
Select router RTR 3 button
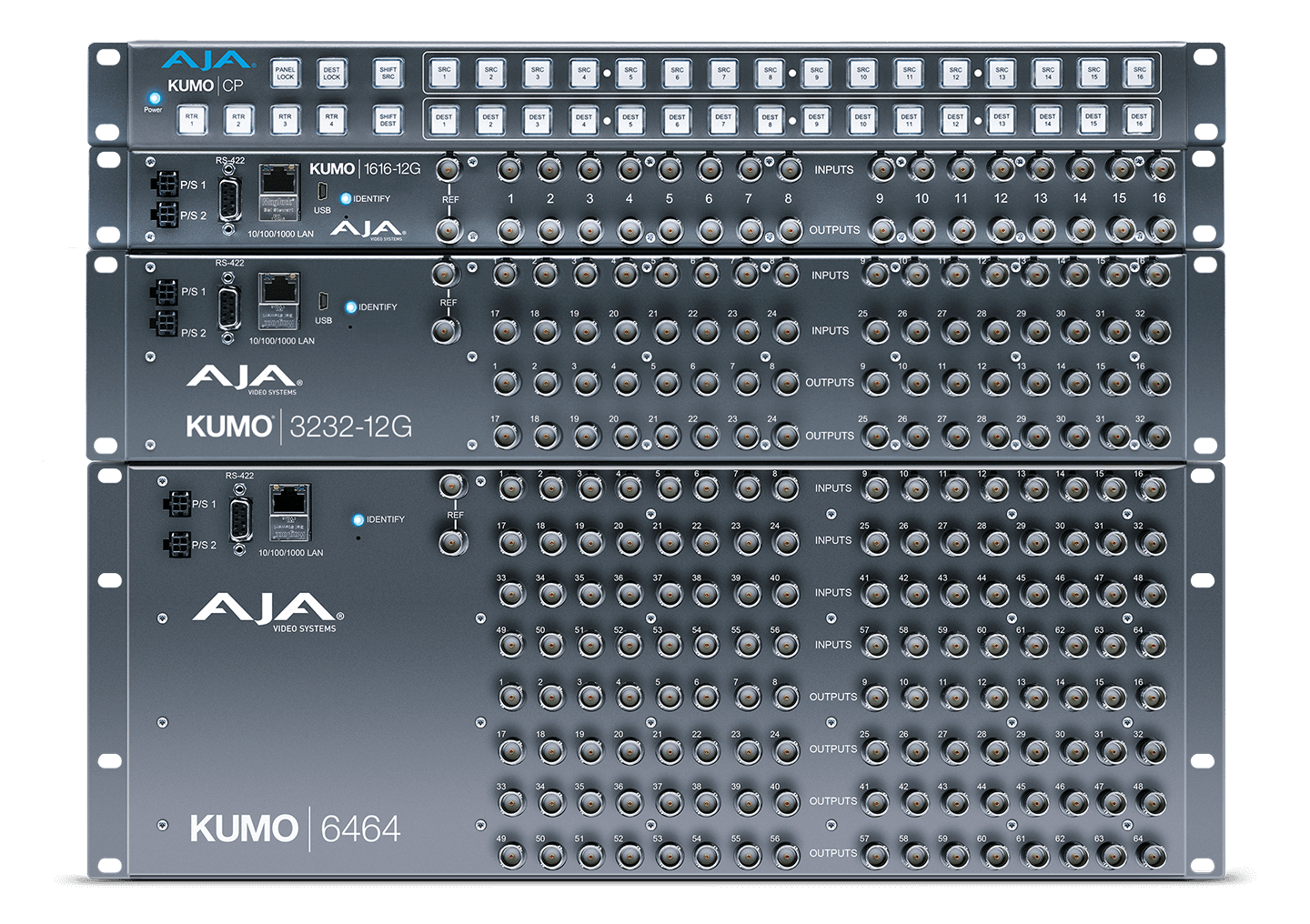coord(285,120)
